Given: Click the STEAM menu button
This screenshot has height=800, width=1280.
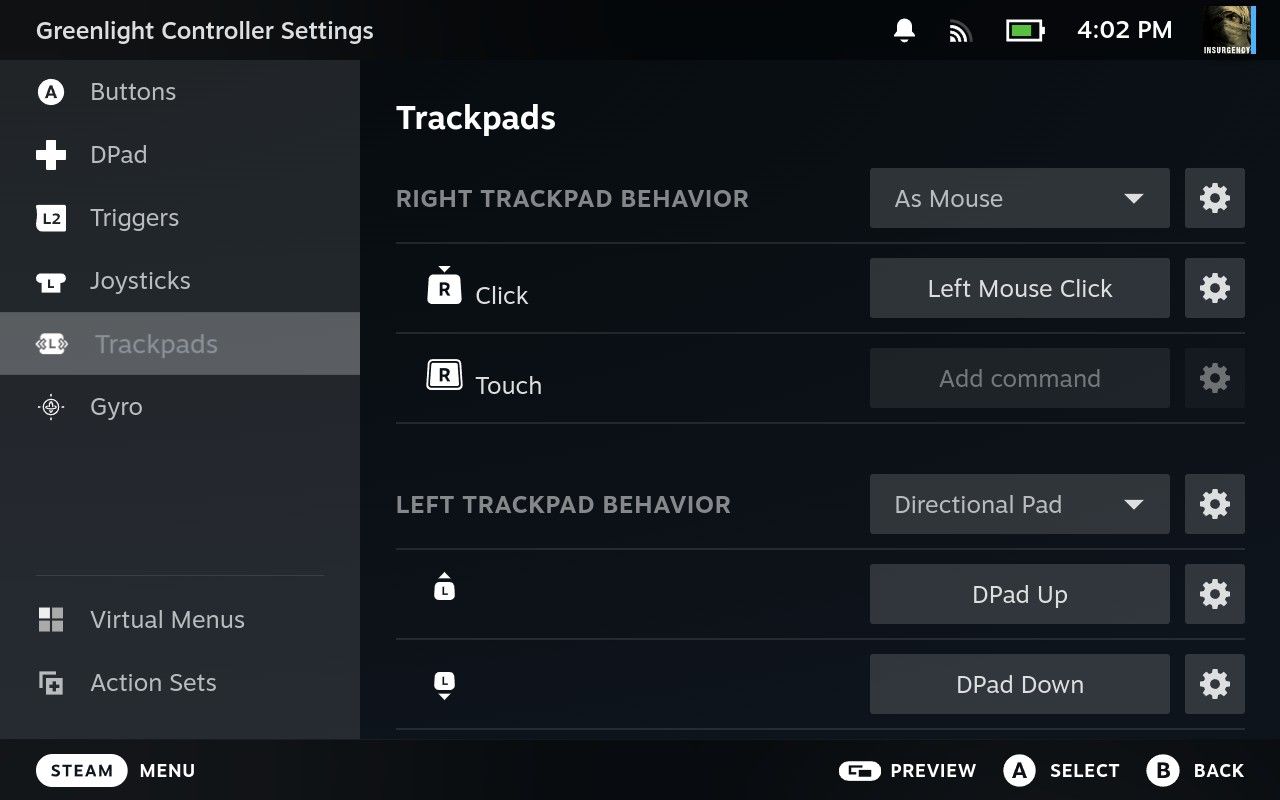Looking at the screenshot, I should tap(82, 771).
